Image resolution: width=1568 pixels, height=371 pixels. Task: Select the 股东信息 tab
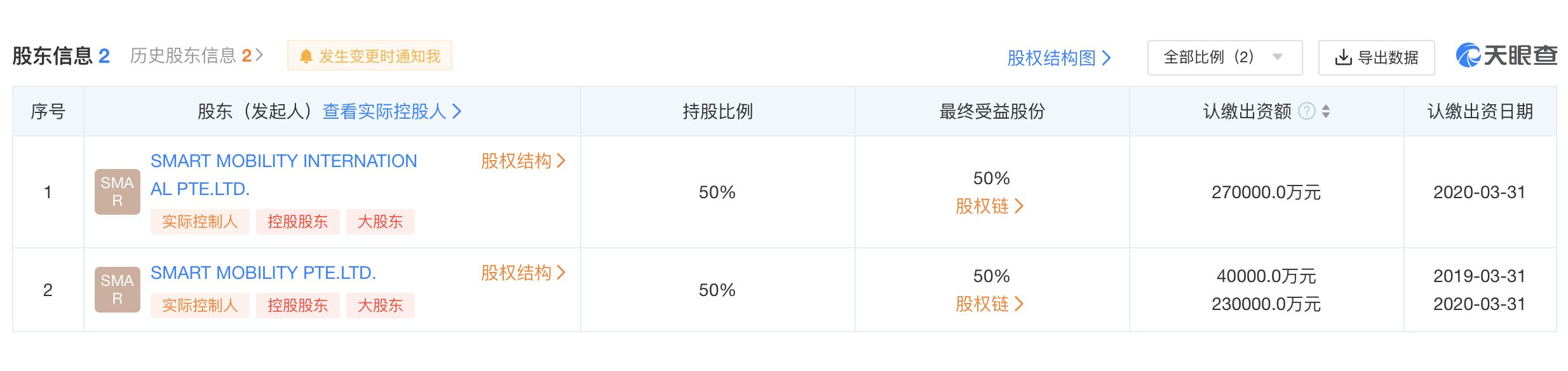[61, 56]
